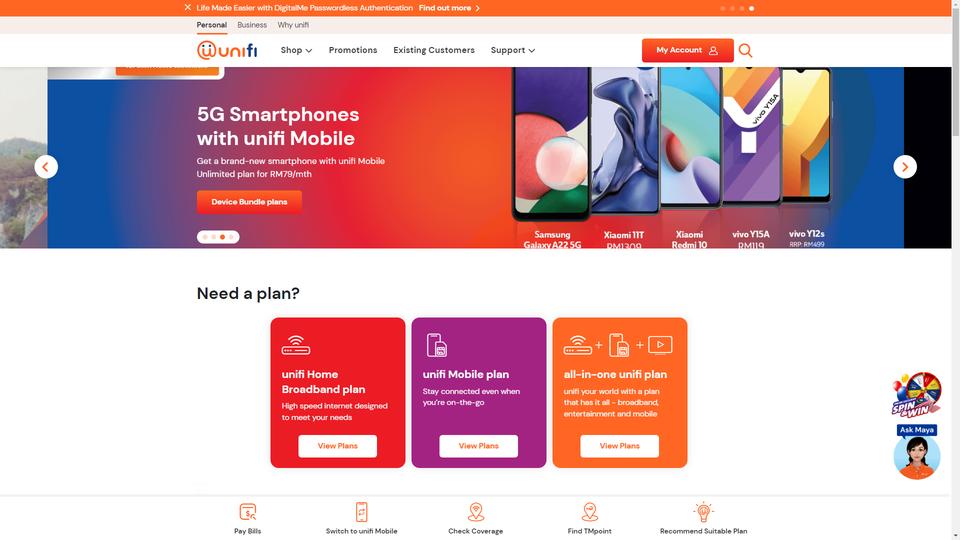Jump to last announcement banner dot
960x540 pixels.
click(751, 9)
